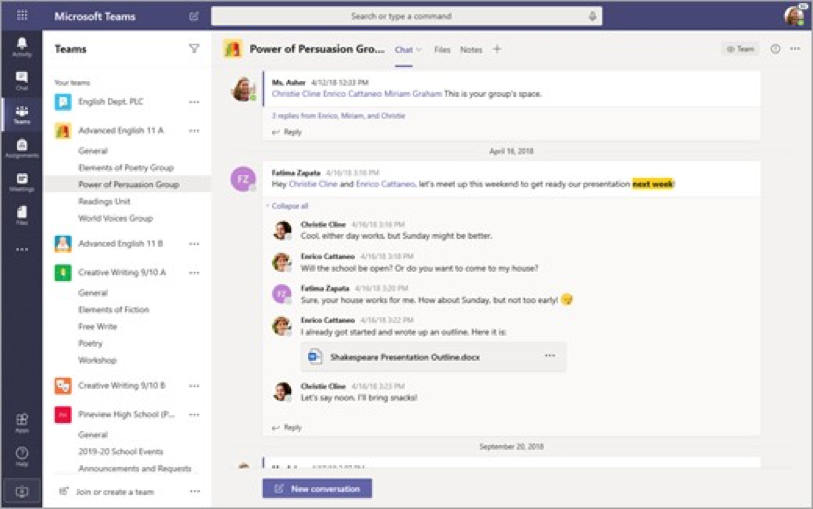The image size is (813, 509).
Task: Click Join or create a team
Action: [x=116, y=491]
